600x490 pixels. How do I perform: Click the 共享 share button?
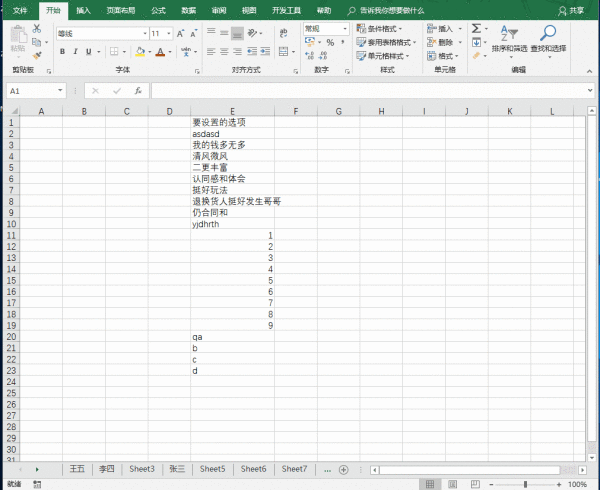572,10
